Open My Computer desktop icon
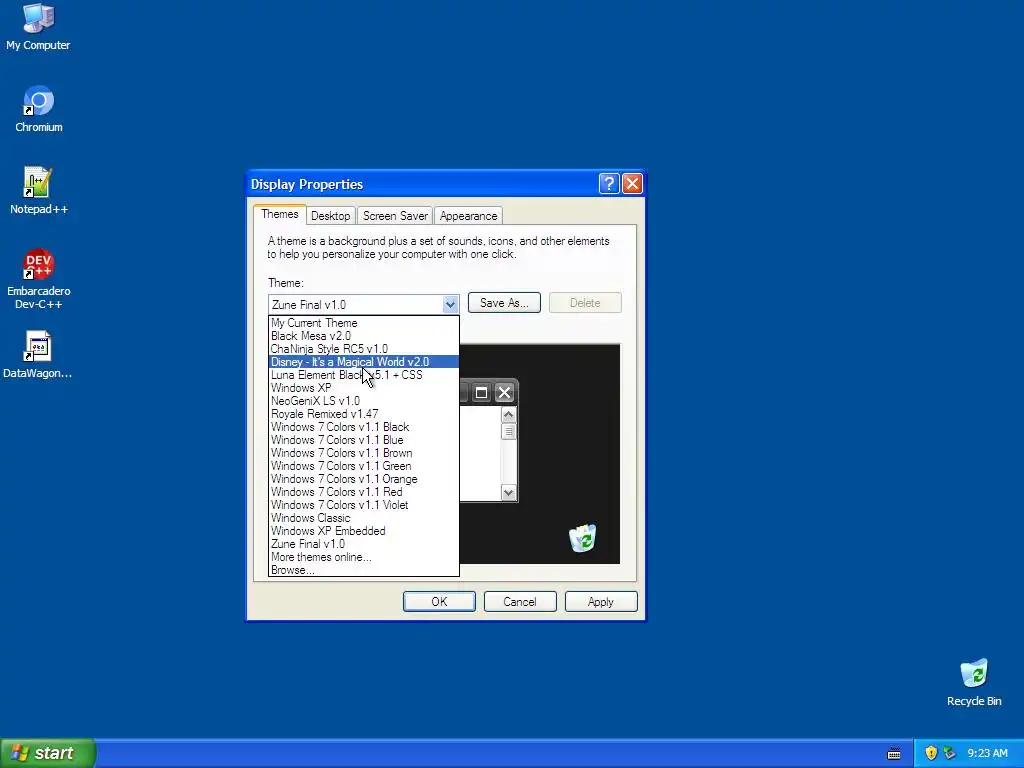This screenshot has width=1024, height=768. (x=38, y=27)
